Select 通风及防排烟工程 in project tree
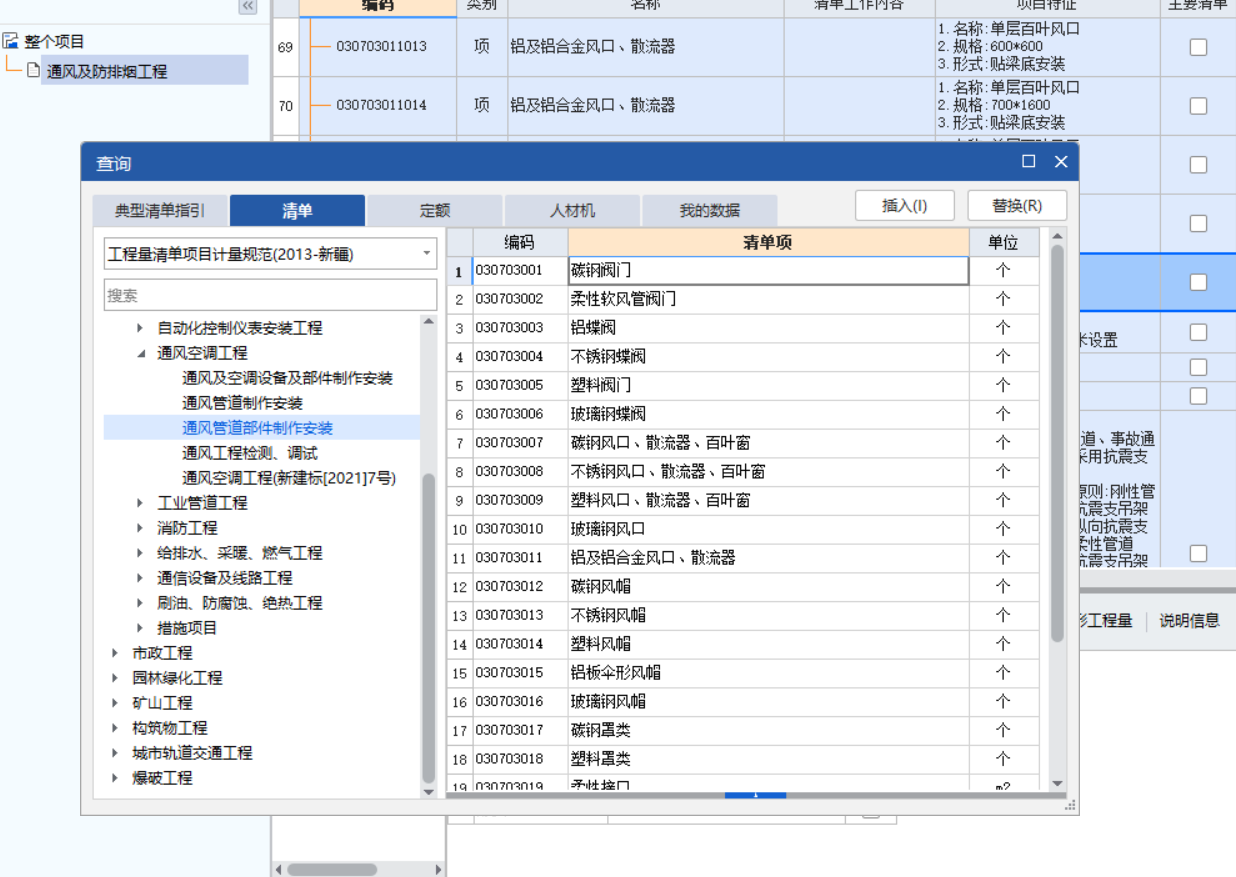Viewport: 1236px width, 877px height. tap(107, 71)
